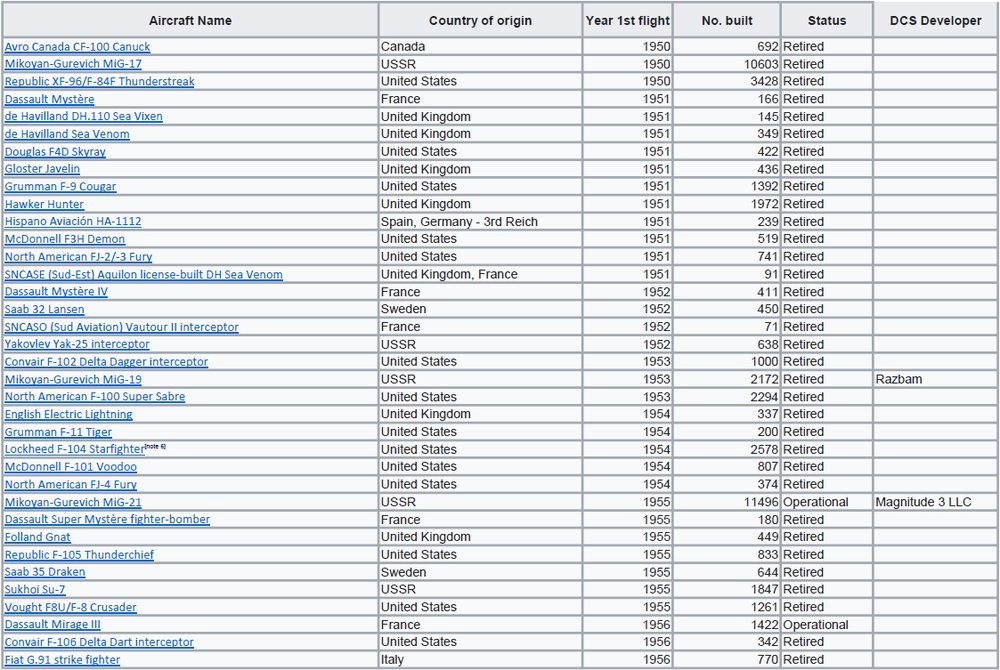Open the Gloster Javelin article
The height and width of the screenshot is (670, 1000).
click(42, 169)
